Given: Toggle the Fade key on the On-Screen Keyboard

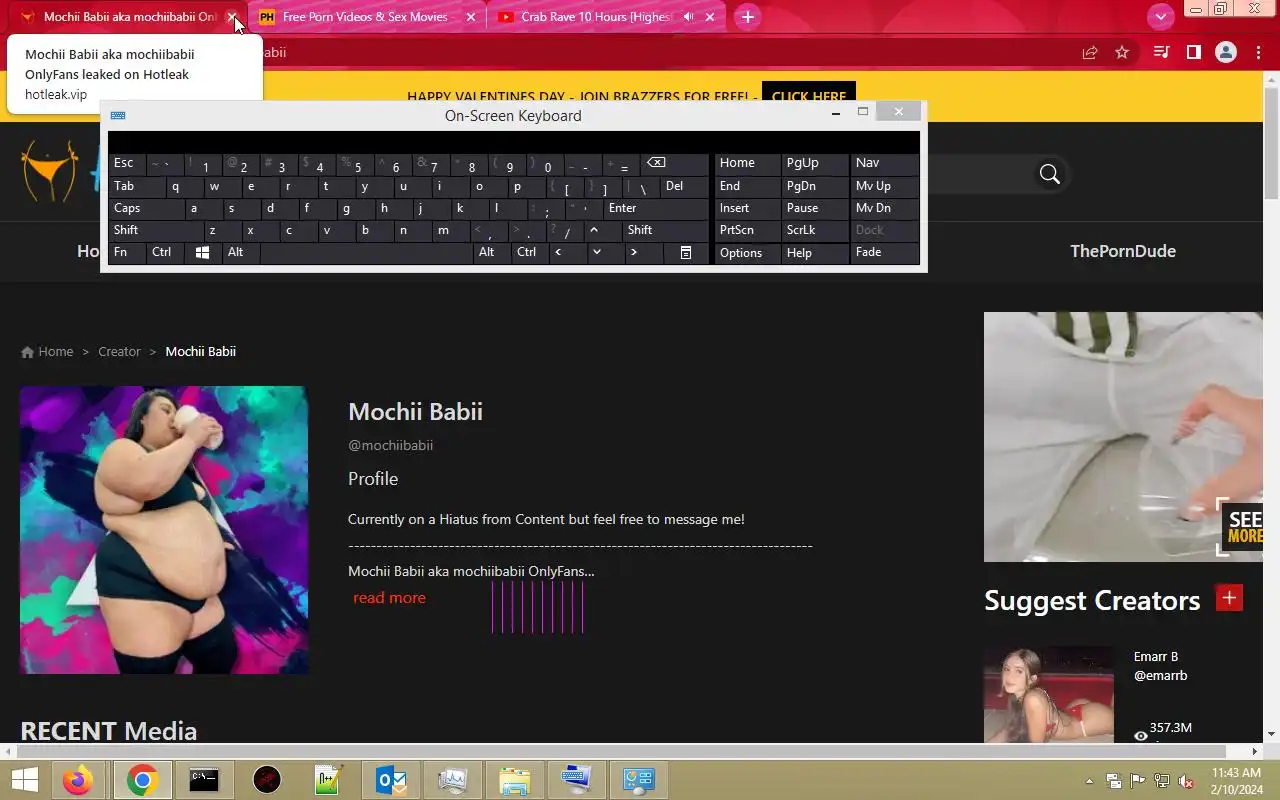Looking at the screenshot, I should 885,253.
